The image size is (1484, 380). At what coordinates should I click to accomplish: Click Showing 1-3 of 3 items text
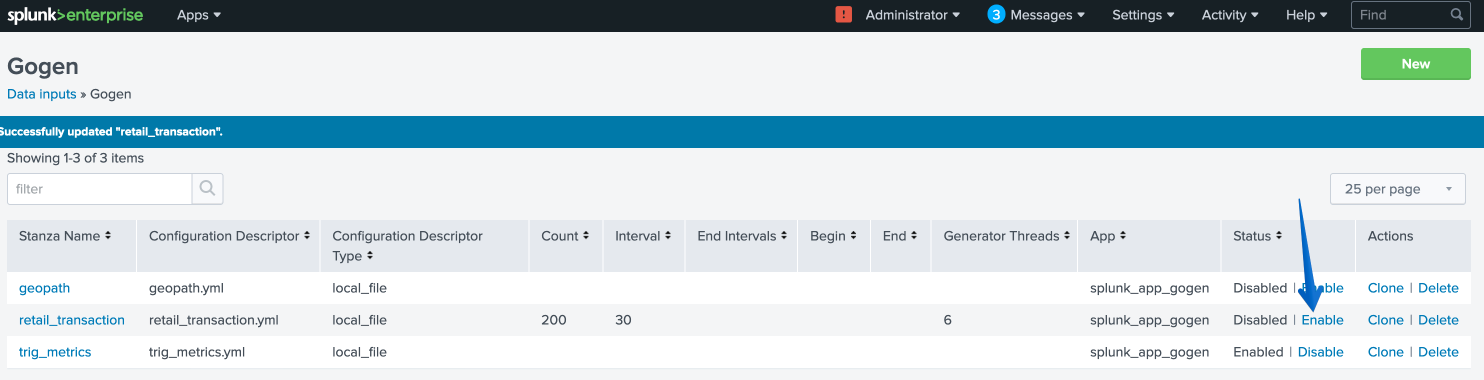point(75,158)
